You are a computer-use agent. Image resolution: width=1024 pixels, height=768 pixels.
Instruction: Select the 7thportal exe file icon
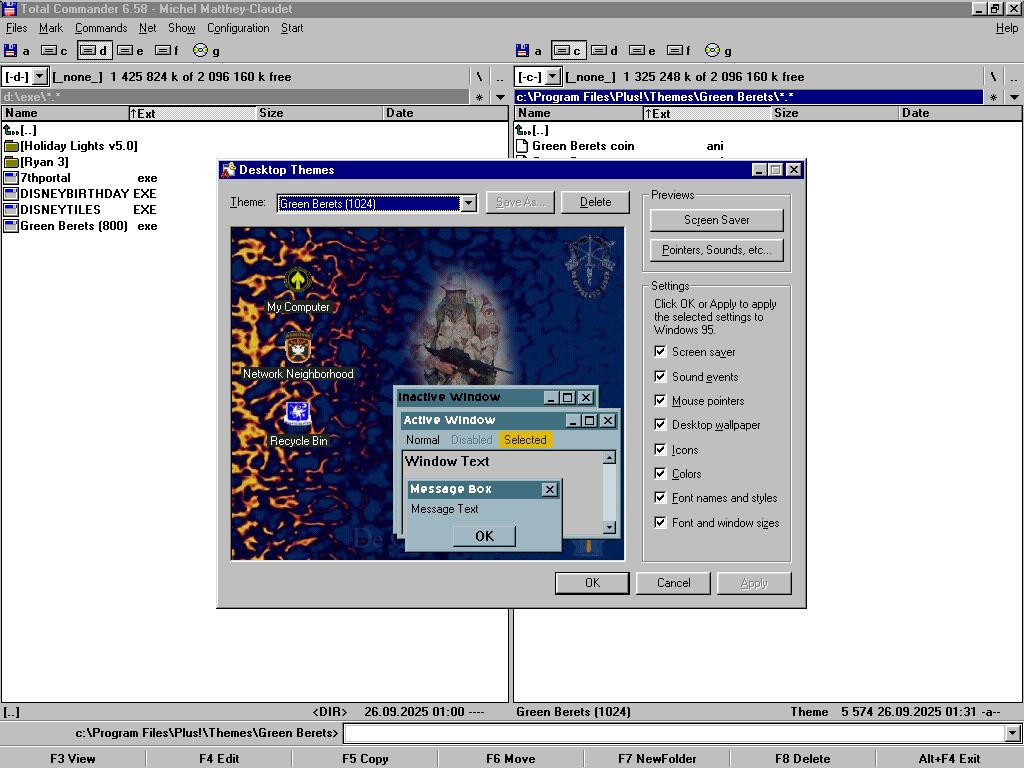pos(11,178)
